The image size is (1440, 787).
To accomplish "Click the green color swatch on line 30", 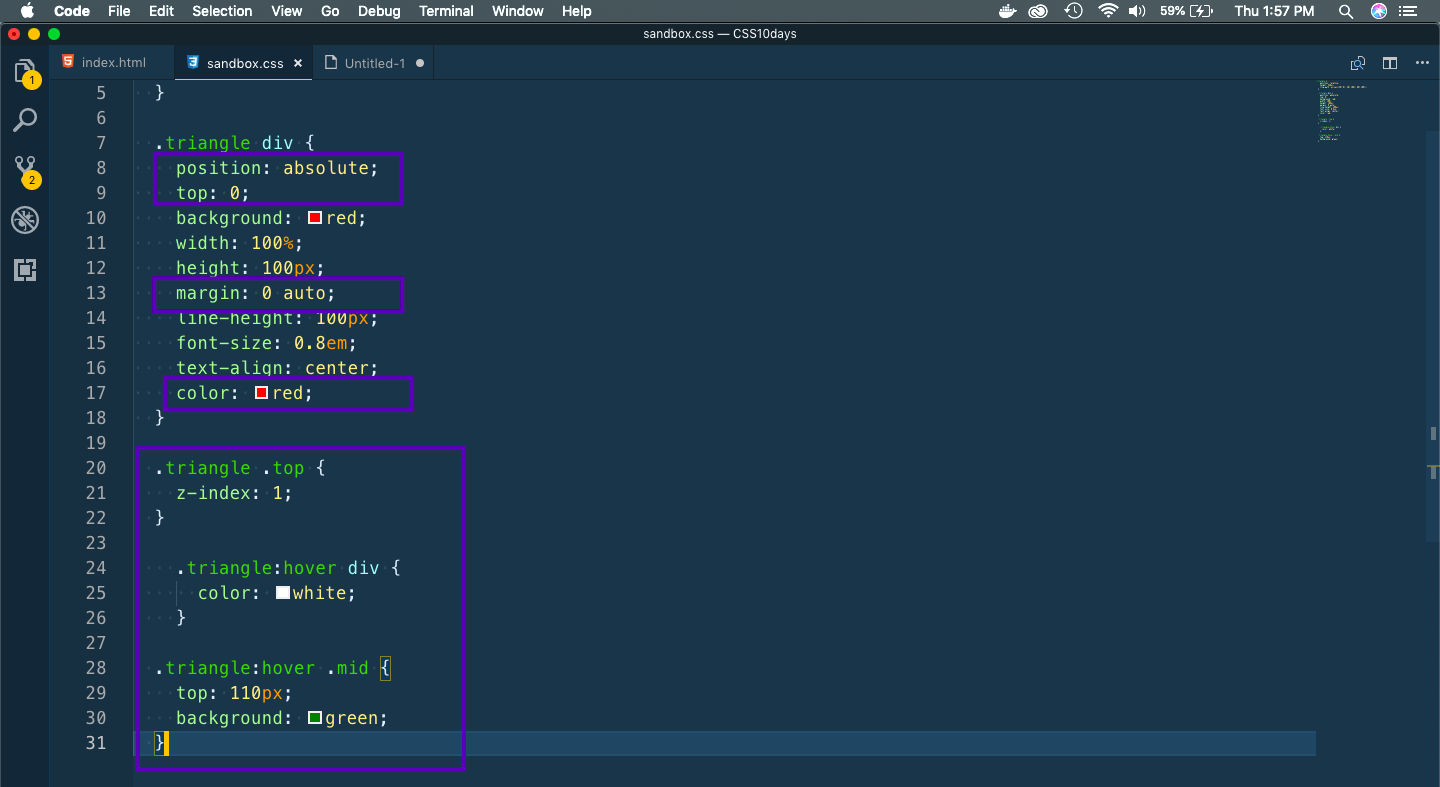I will coord(315,718).
